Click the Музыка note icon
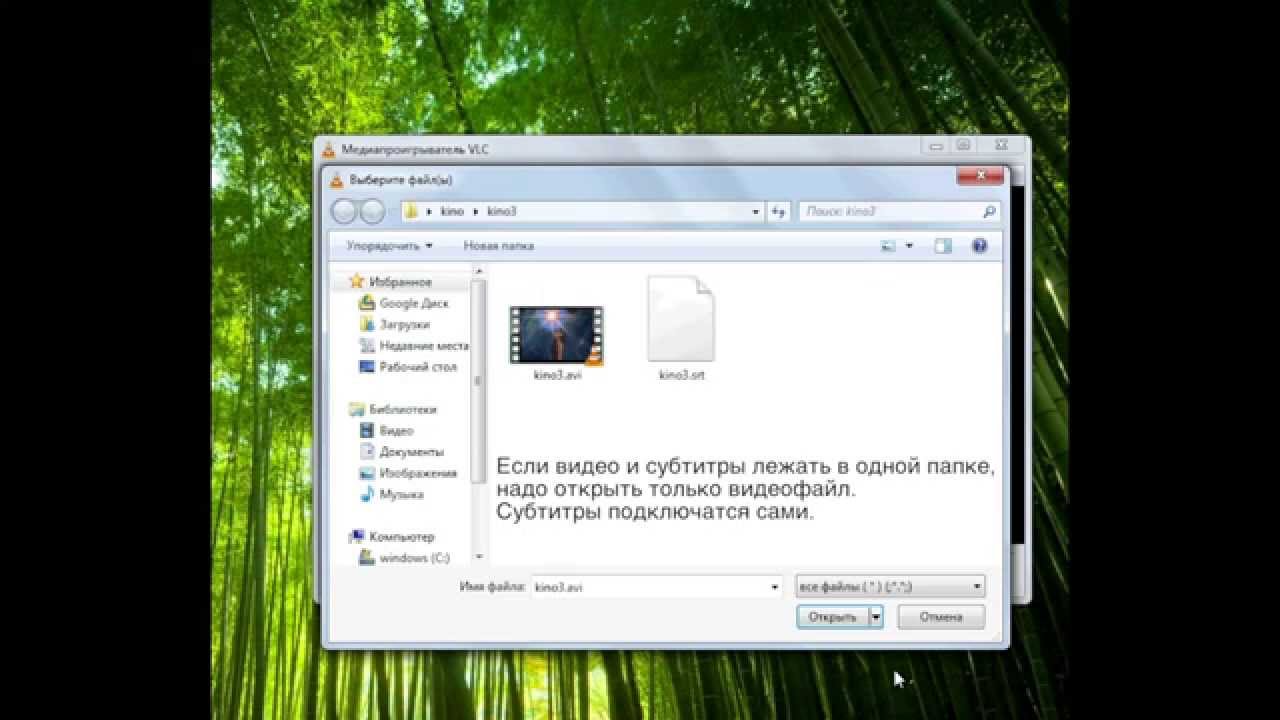 point(367,494)
